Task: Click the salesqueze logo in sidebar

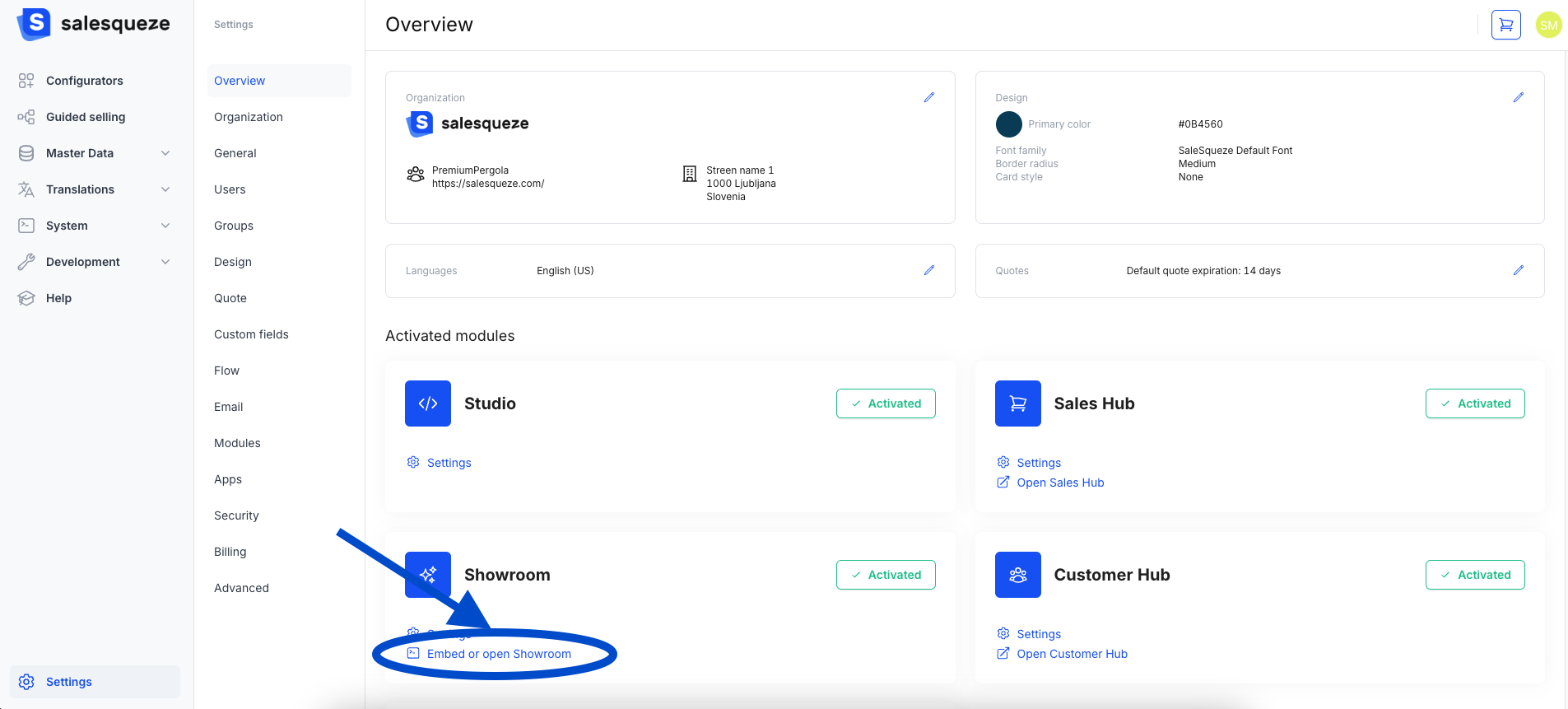Action: tap(93, 24)
